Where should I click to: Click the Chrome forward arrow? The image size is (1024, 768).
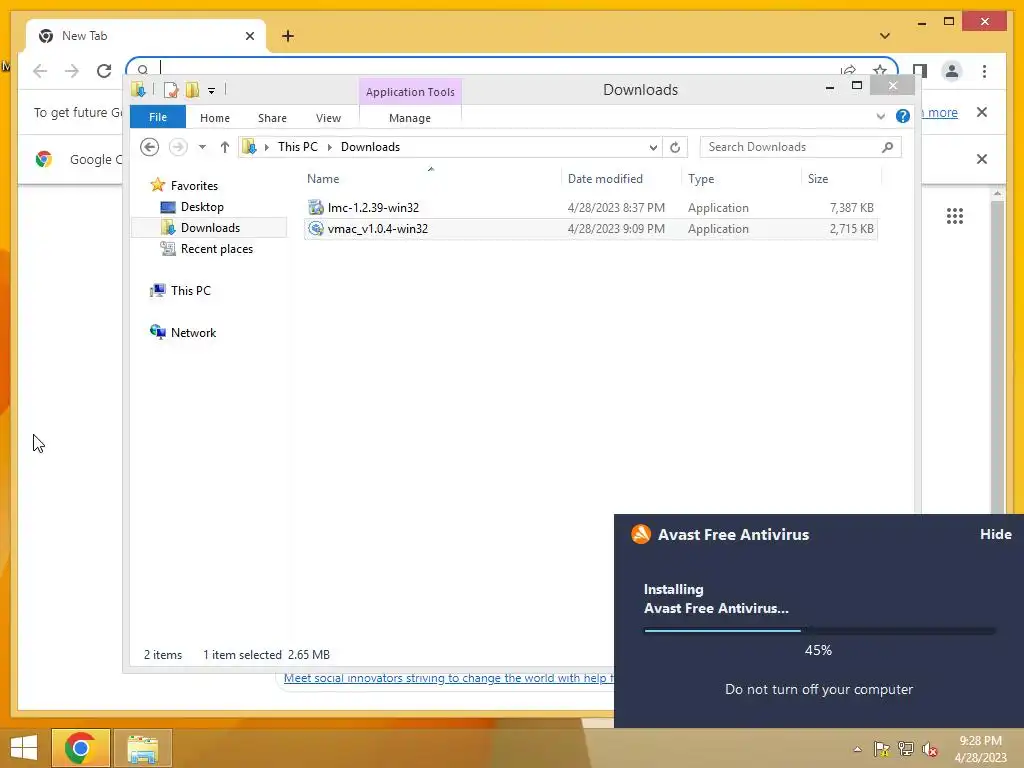click(72, 71)
